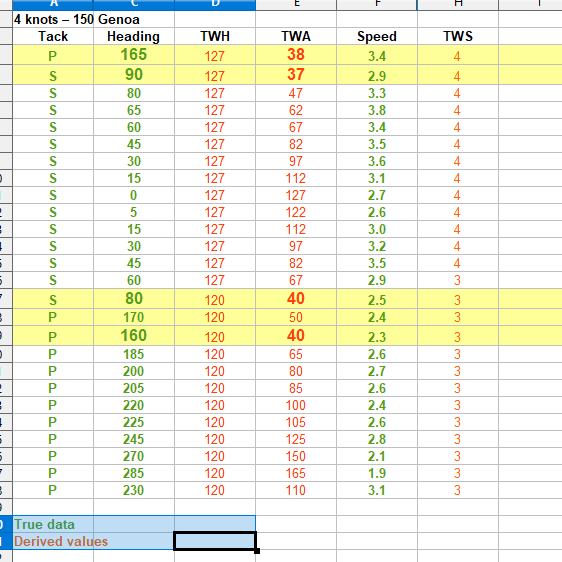This screenshot has width=562, height=562.
Task: Select Speed cell showing 3.8
Action: coord(377,110)
